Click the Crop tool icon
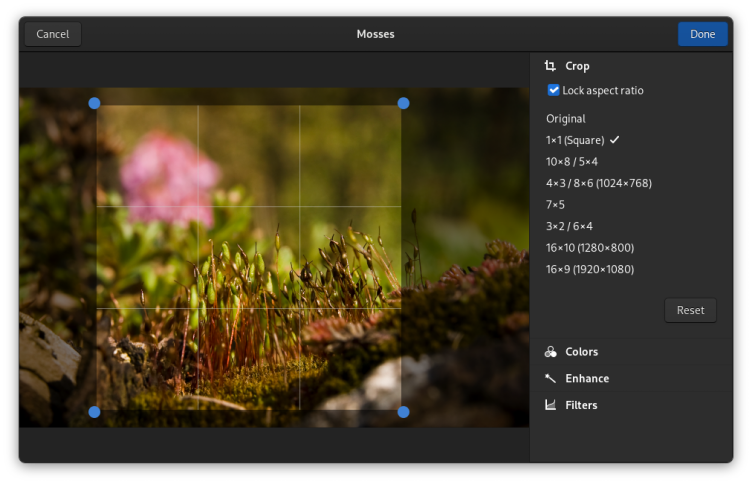This screenshot has width=752, height=484. click(x=550, y=66)
